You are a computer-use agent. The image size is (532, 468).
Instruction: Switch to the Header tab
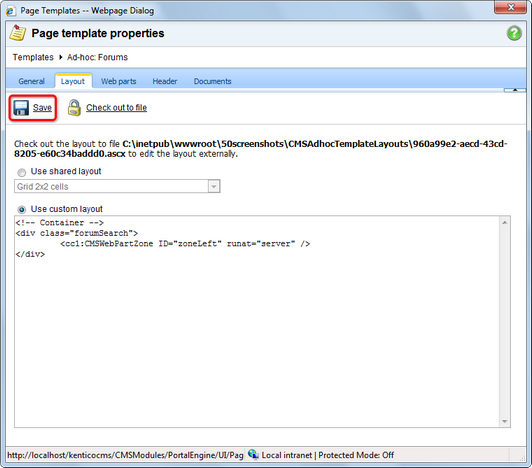click(165, 81)
